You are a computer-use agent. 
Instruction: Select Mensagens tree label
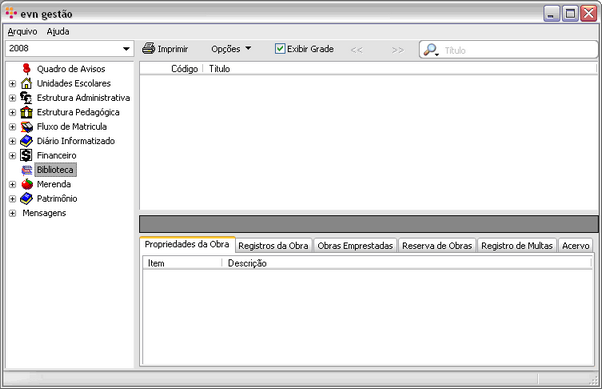(x=44, y=213)
